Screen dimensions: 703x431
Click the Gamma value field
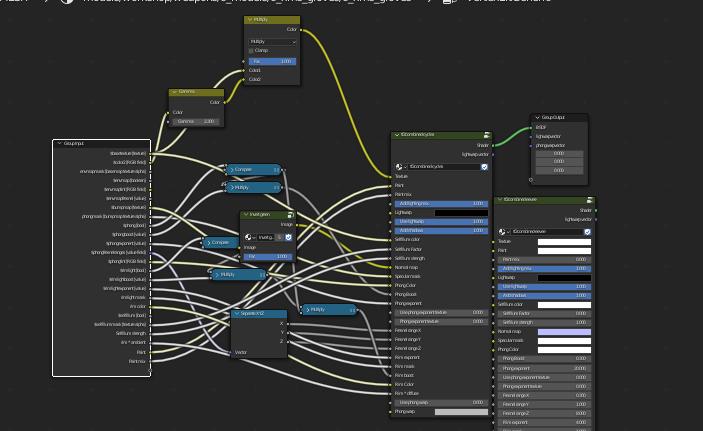[196, 122]
